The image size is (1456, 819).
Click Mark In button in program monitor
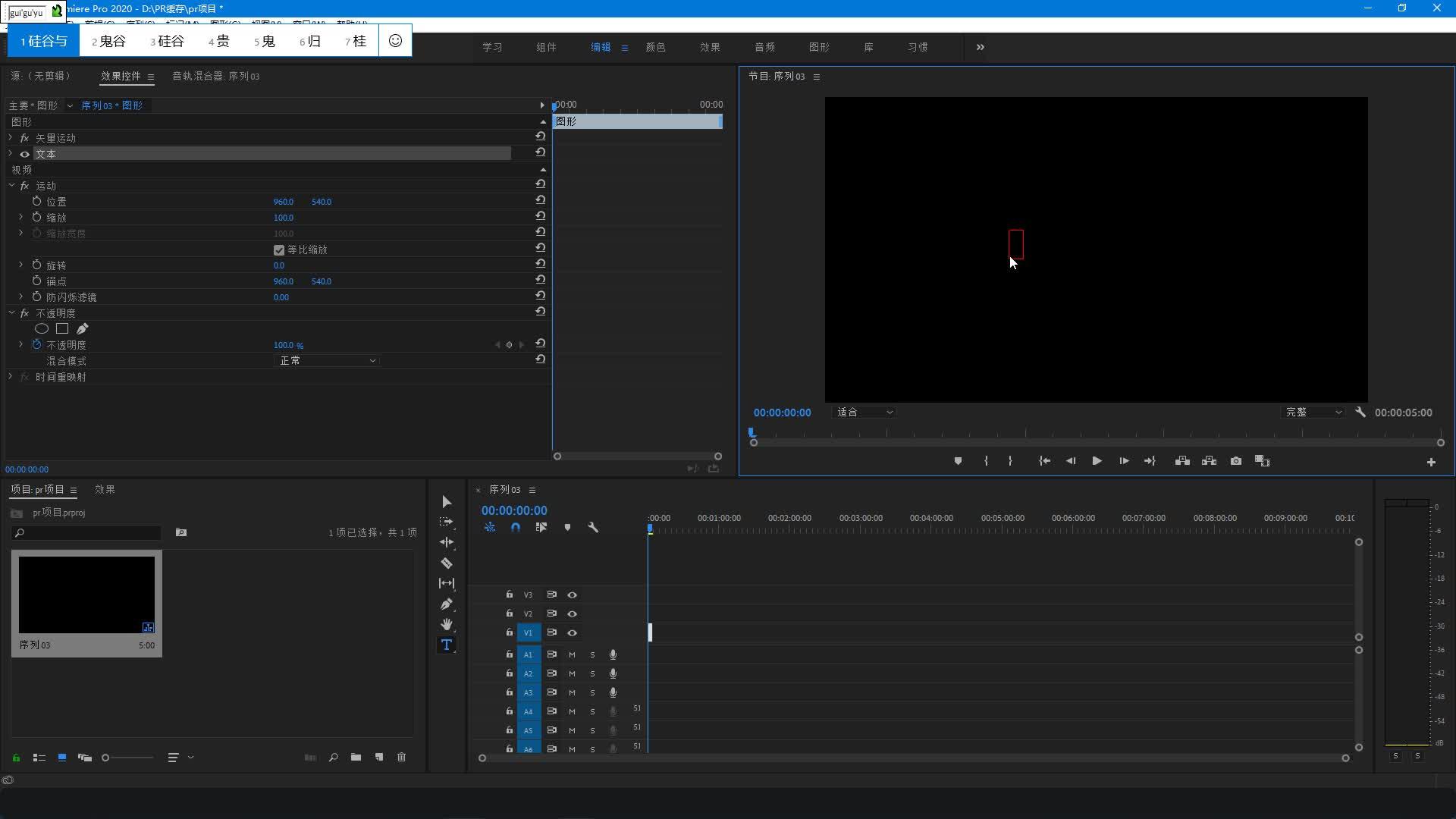pos(986,461)
